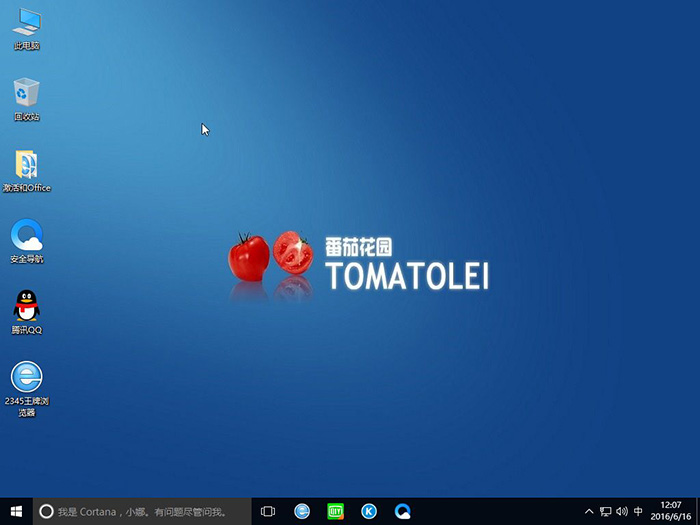Launch 腾讯QQ penguin icon
Image resolution: width=700 pixels, height=525 pixels.
click(27, 307)
